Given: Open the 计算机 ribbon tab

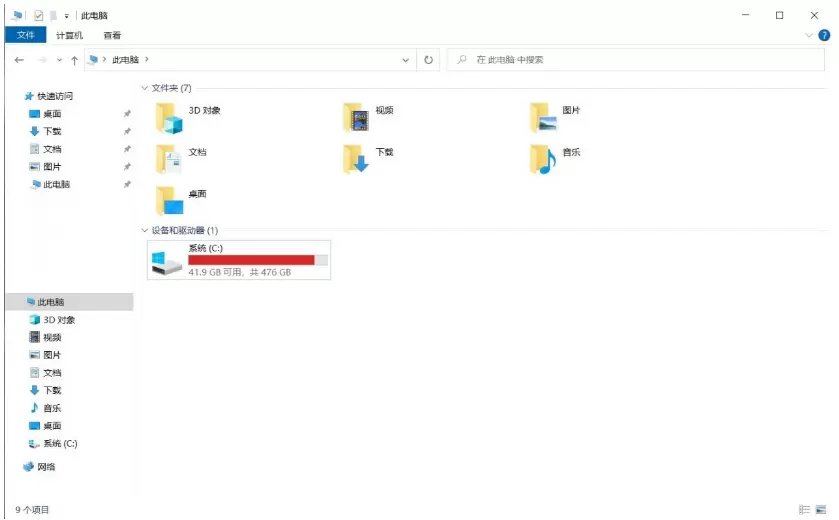Looking at the screenshot, I should point(69,35).
